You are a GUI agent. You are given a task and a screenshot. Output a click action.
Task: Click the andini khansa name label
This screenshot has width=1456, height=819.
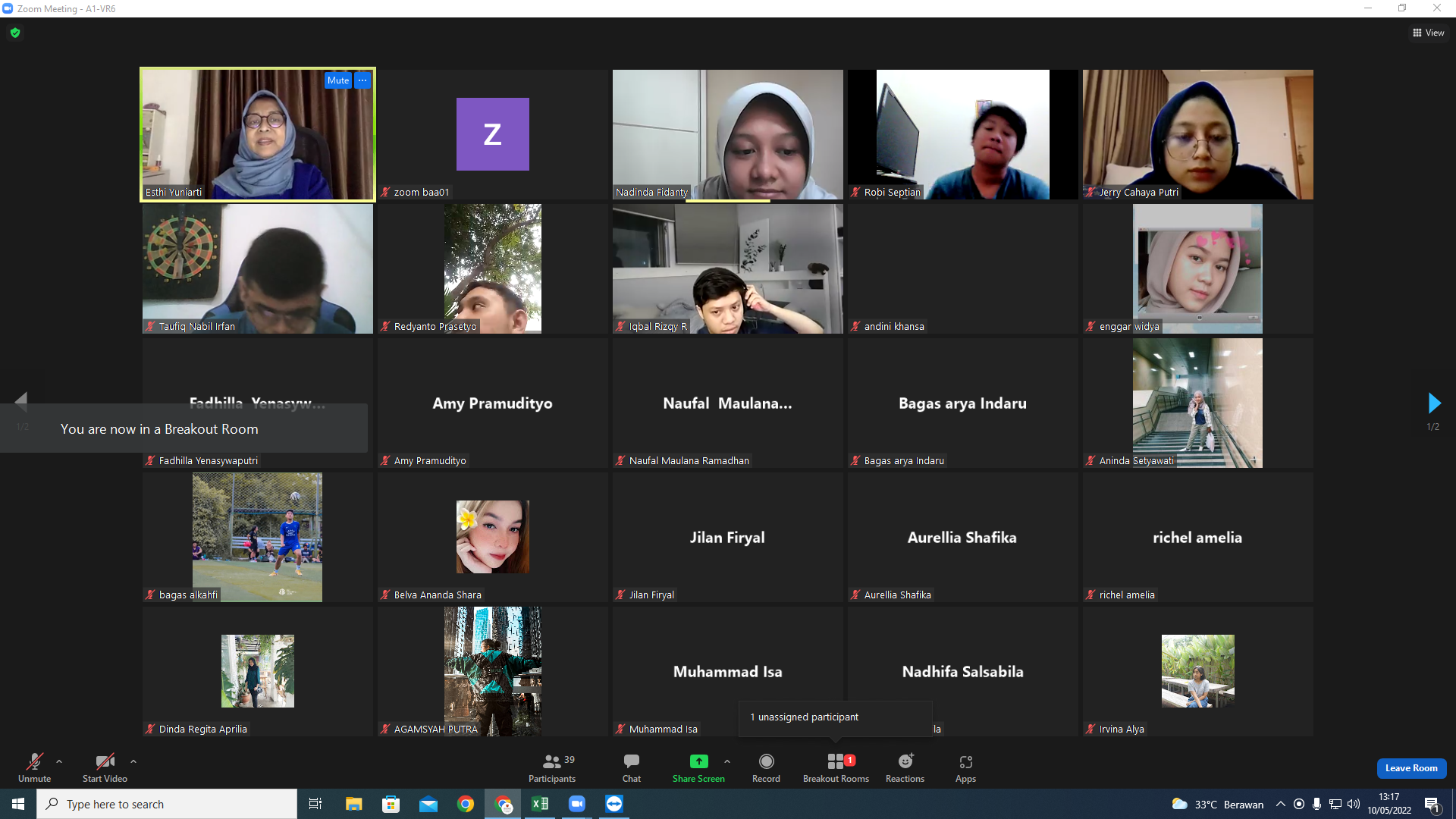pos(894,327)
